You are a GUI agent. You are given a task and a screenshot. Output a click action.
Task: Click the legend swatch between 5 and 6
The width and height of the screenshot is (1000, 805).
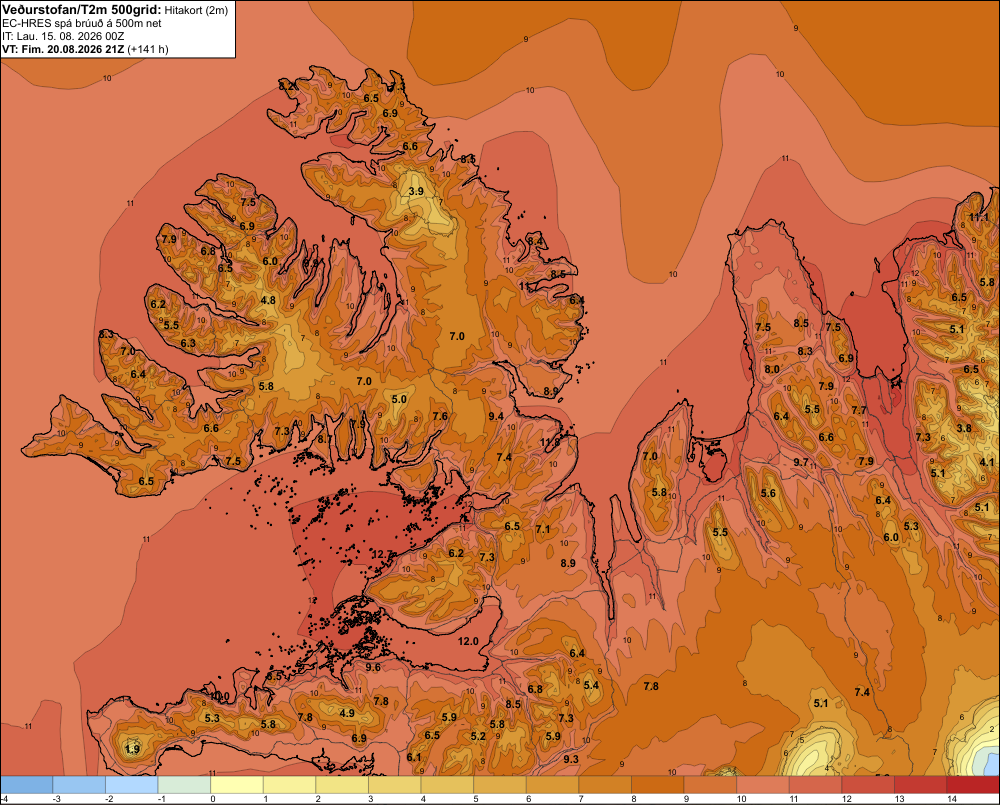click(500, 785)
